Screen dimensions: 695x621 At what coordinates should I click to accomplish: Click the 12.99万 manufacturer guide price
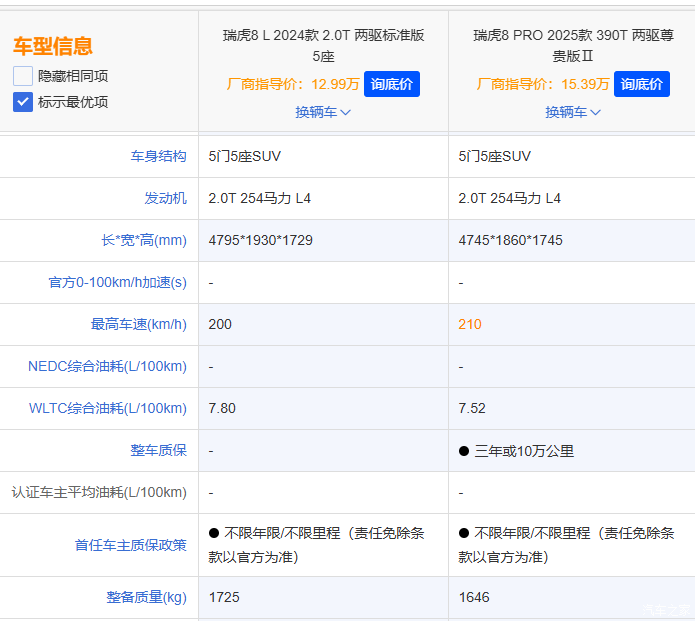[x=335, y=84]
